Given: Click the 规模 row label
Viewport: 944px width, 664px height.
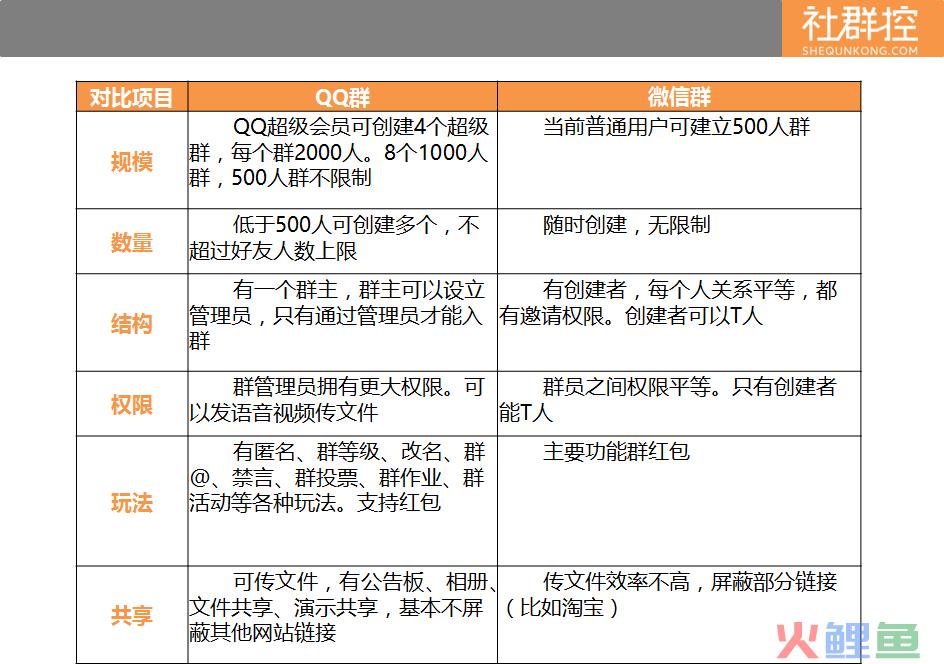Looking at the screenshot, I should click(132, 161).
